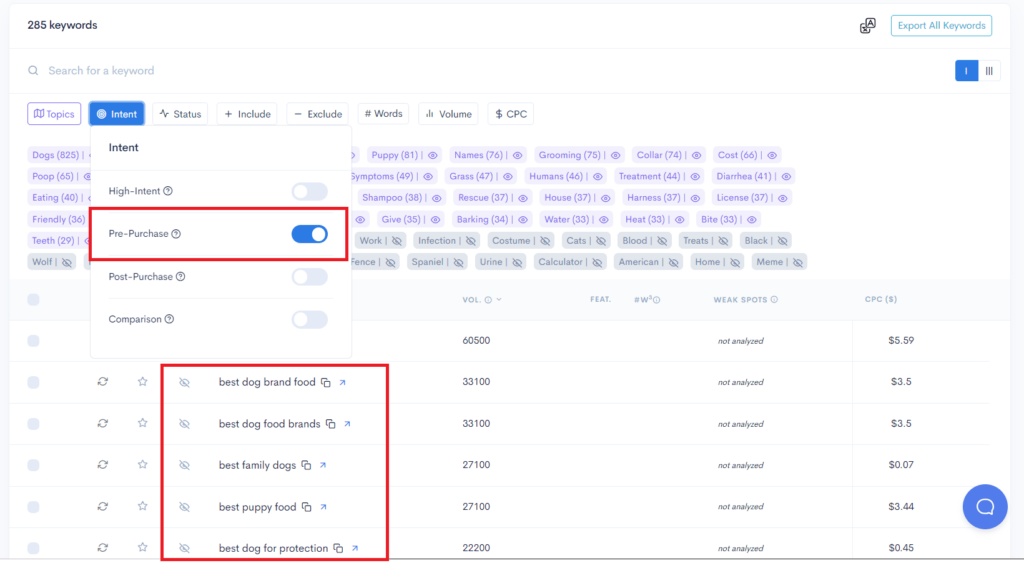Click the Export All Keywords button
The image size is (1024, 583).
[x=941, y=25]
